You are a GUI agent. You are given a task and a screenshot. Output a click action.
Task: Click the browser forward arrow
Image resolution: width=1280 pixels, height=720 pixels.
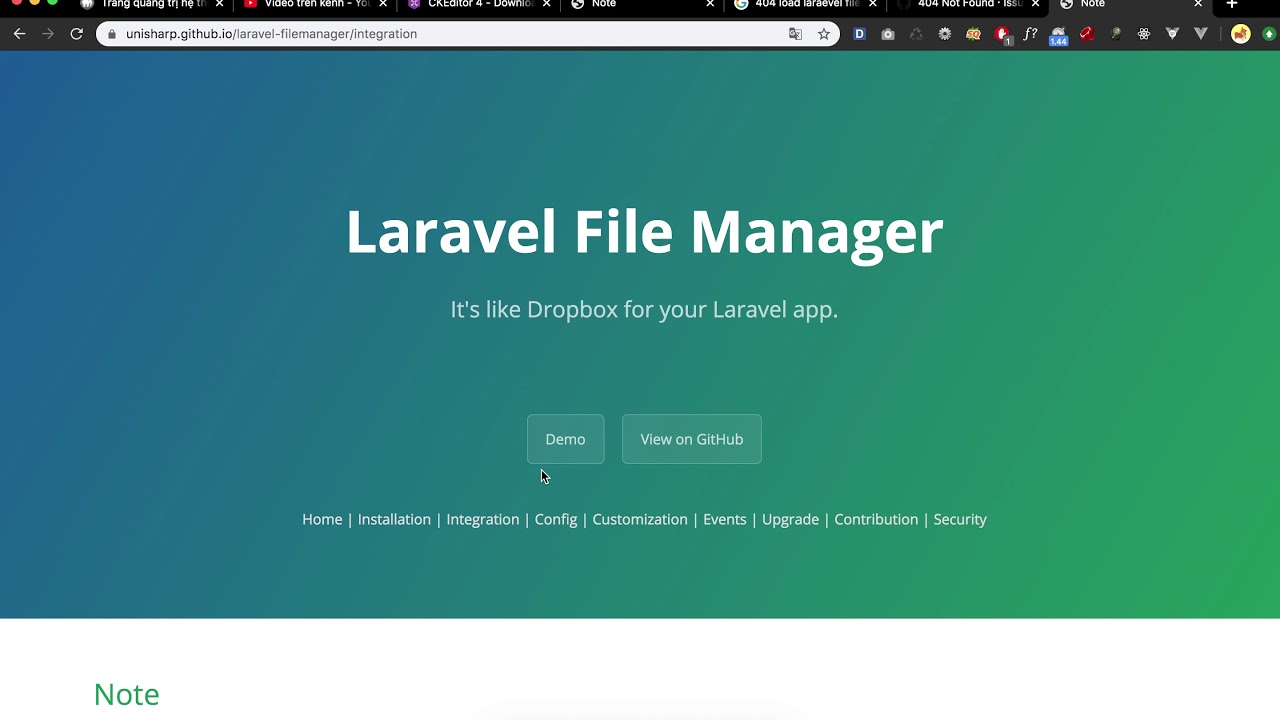coord(48,34)
